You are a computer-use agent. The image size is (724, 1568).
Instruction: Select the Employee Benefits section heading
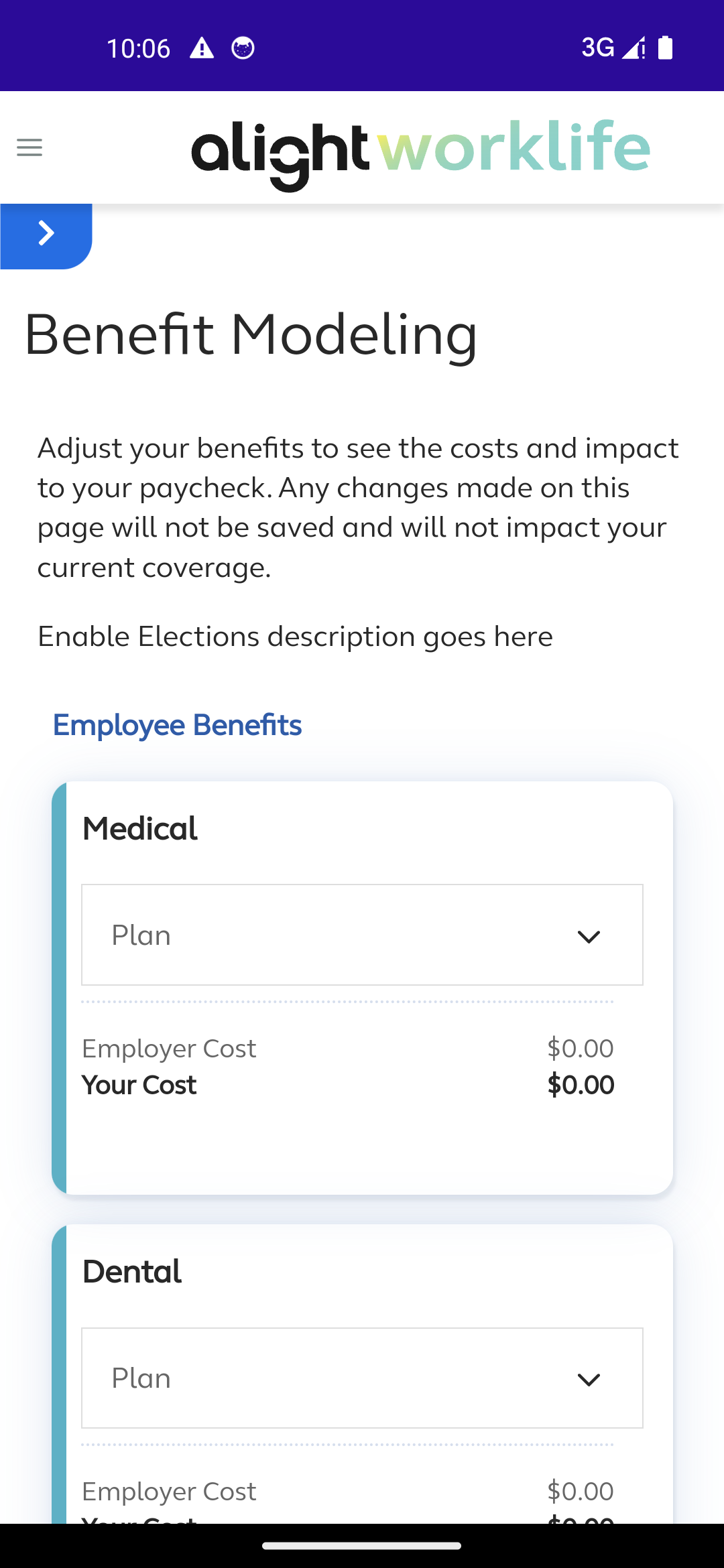coord(177,725)
